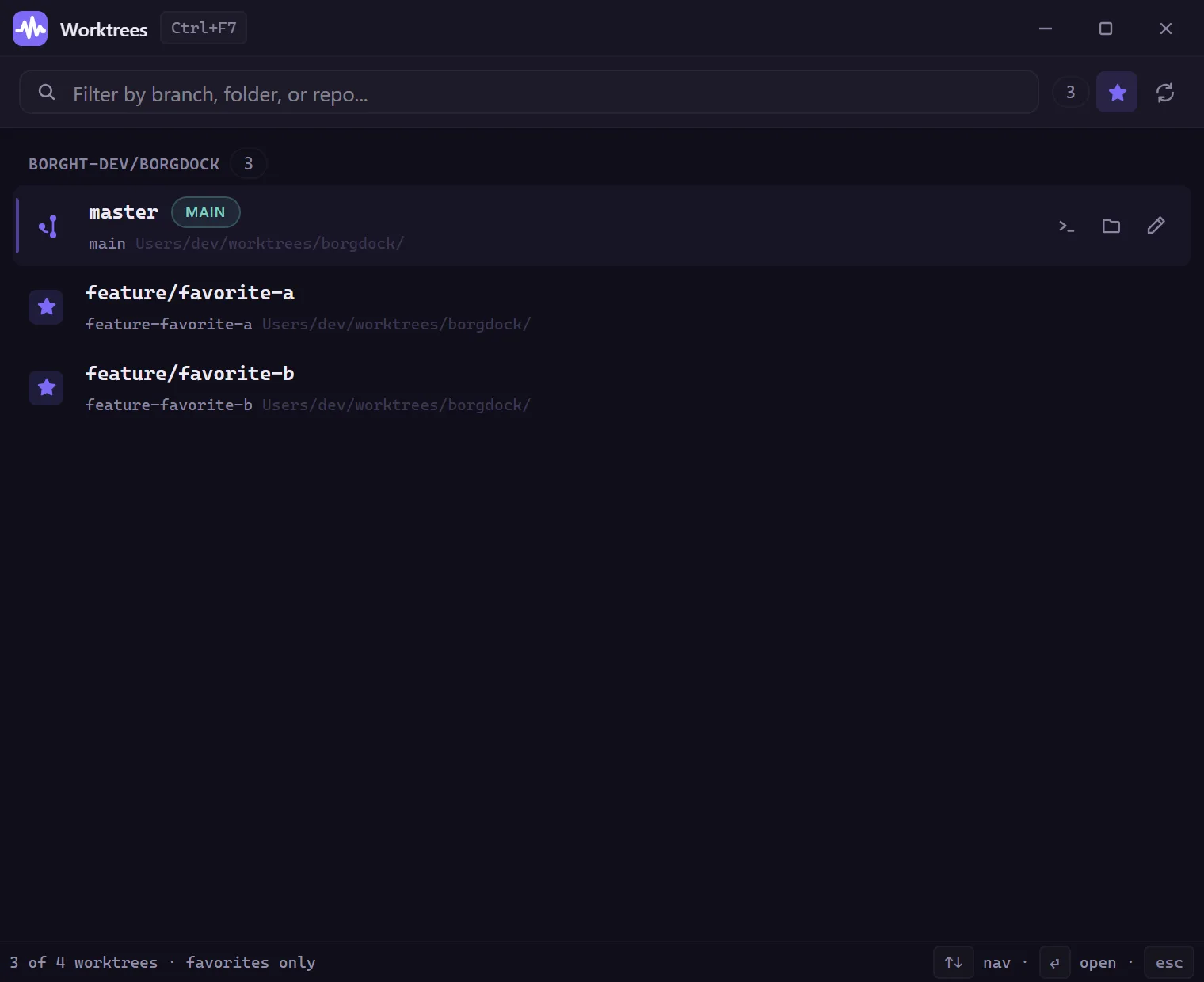The height and width of the screenshot is (982, 1204).
Task: Click the repo count badge next to BORGDOCK
Action: coord(248,164)
